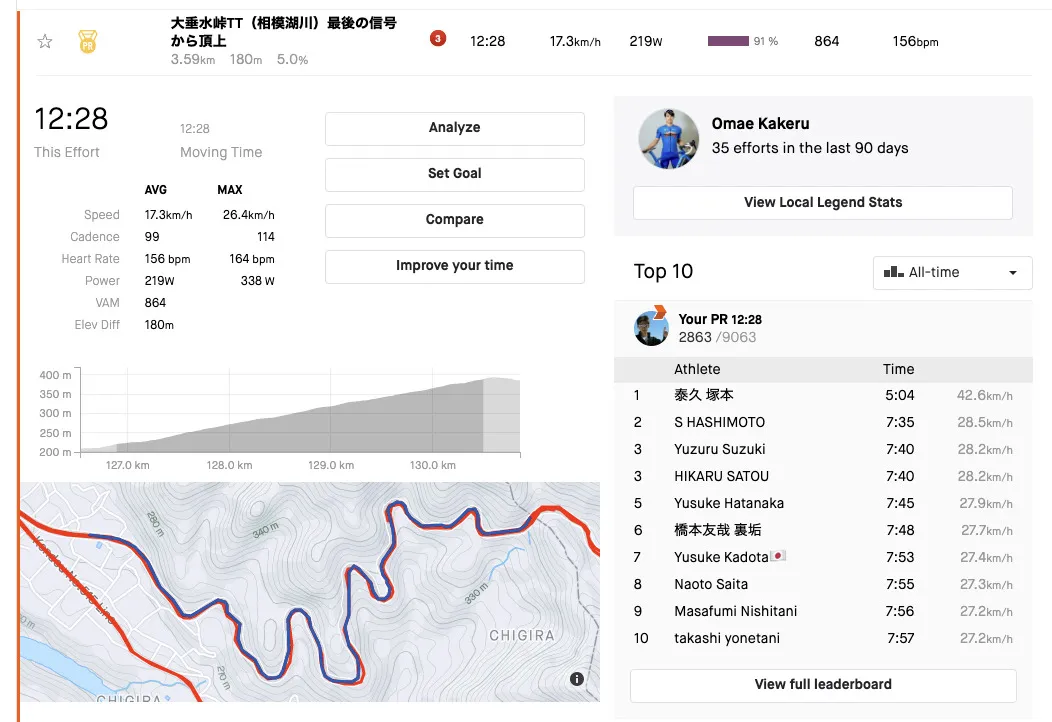The image size is (1052, 722).
Task: Expand filter using the dropdown caret arrow
Action: (1013, 273)
